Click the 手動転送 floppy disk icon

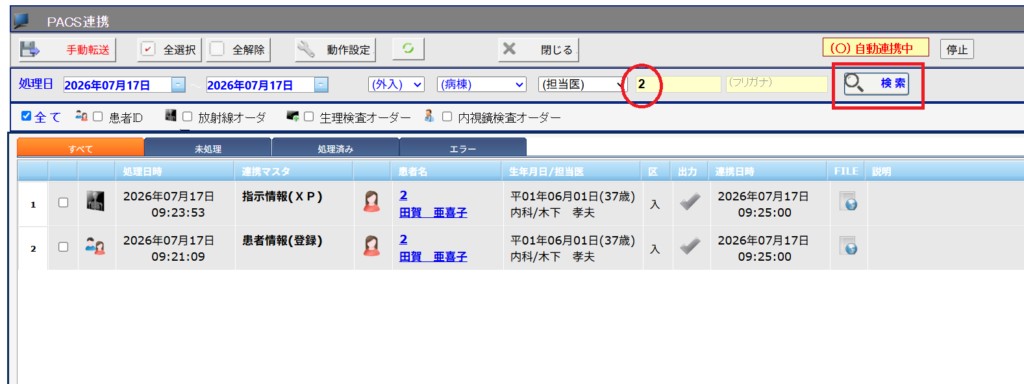click(30, 49)
